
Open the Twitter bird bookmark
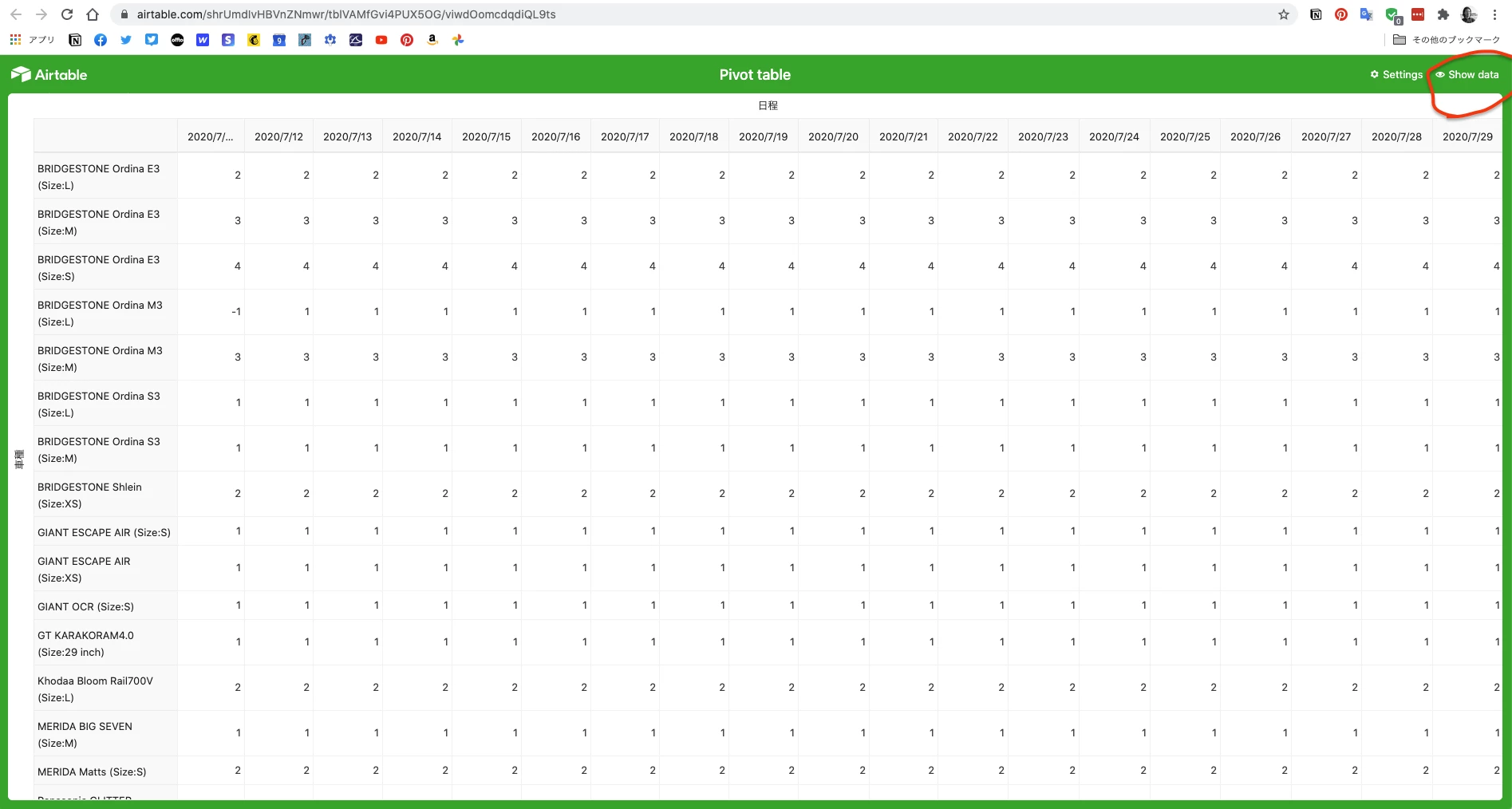(126, 40)
